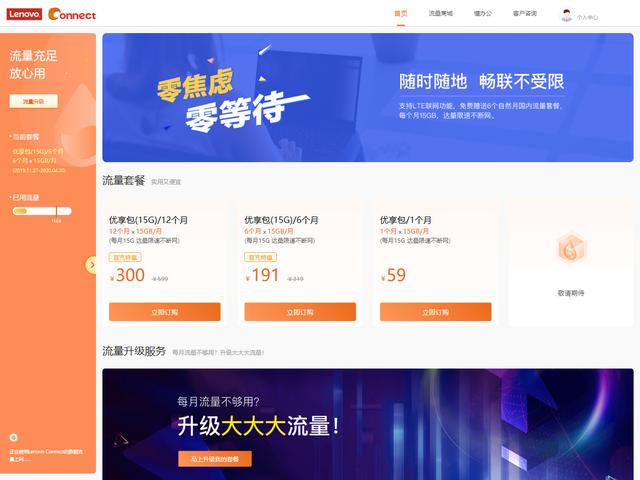The width and height of the screenshot is (640, 480).
Task: Switch to the 首页 home tab
Action: tap(401, 13)
